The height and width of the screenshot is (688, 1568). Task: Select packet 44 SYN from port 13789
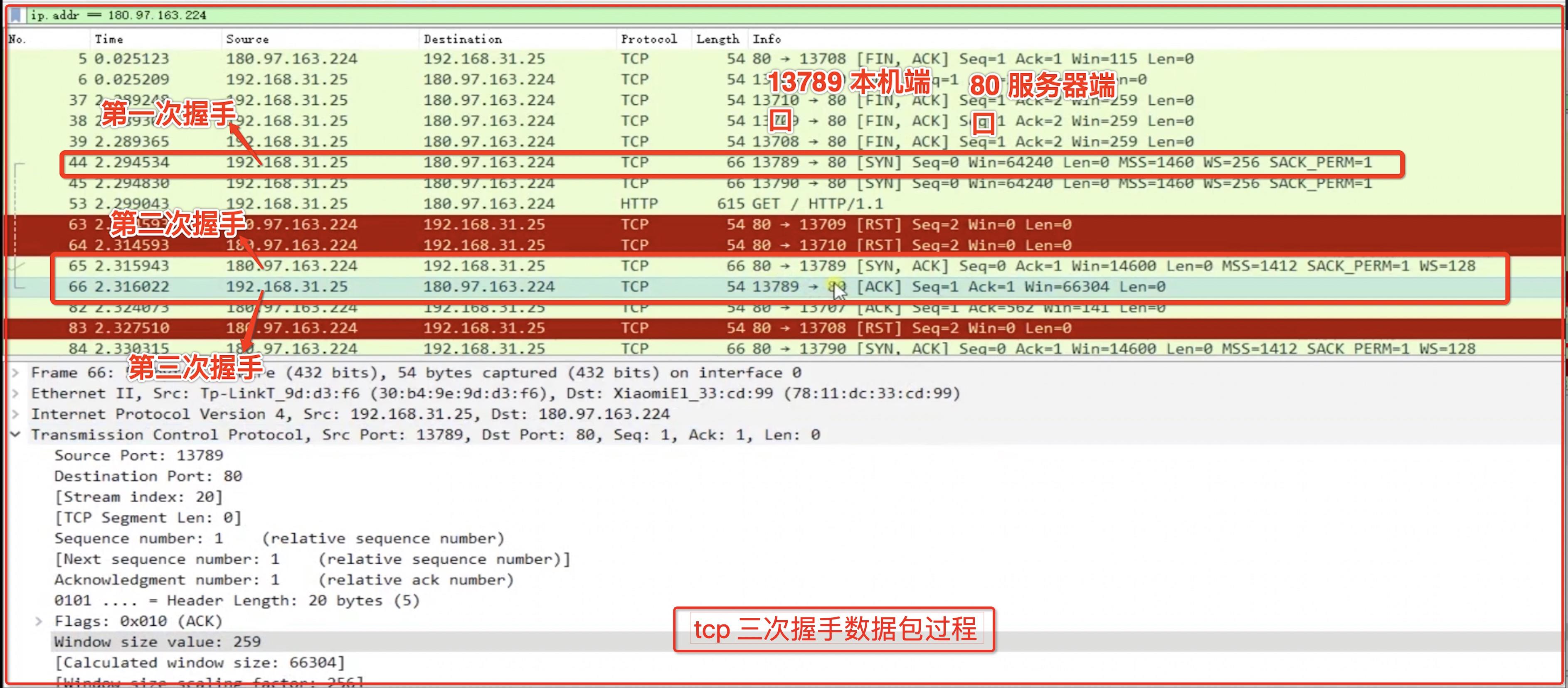[x=784, y=162]
